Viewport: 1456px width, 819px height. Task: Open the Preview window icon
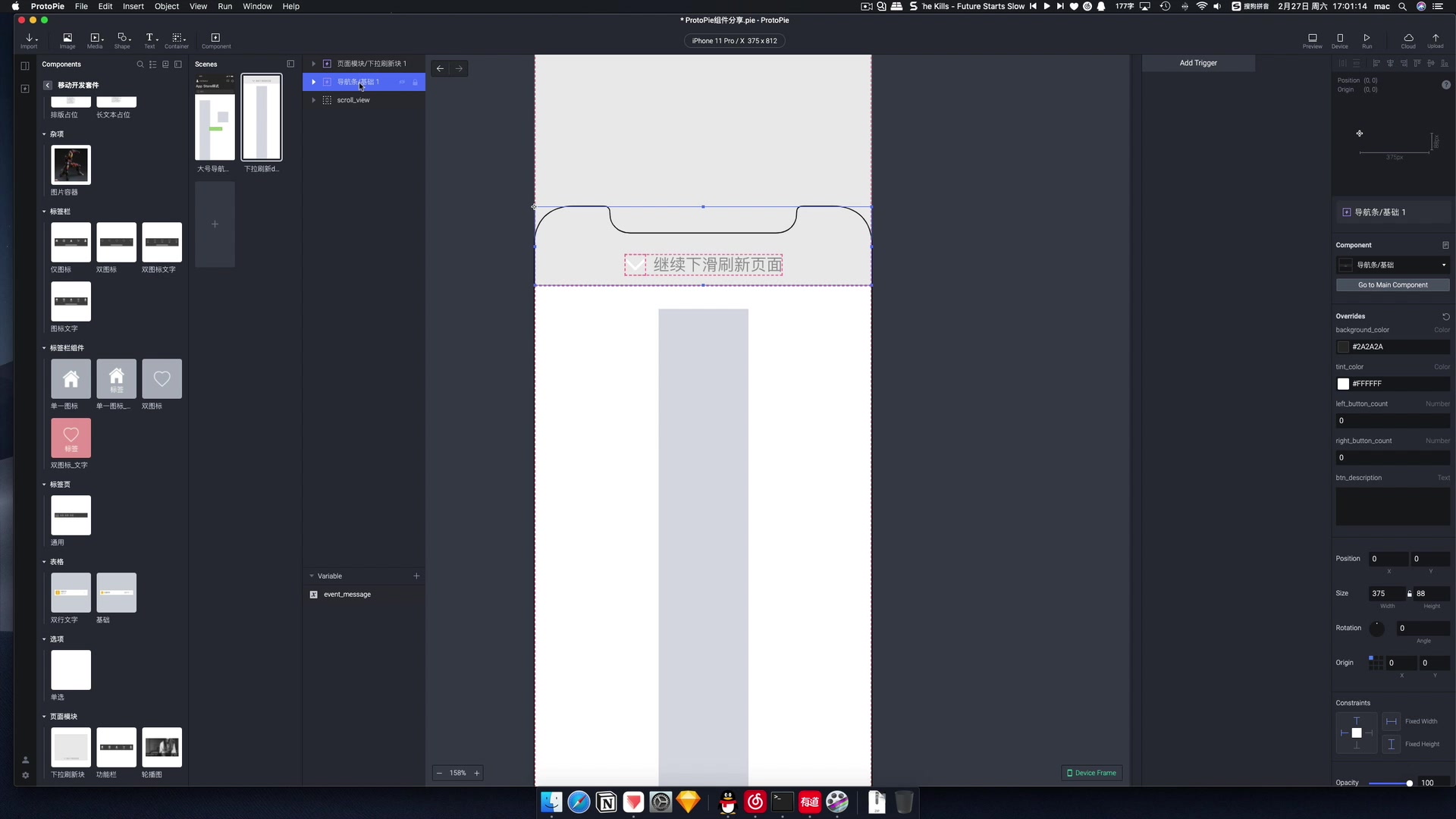pos(1312,40)
